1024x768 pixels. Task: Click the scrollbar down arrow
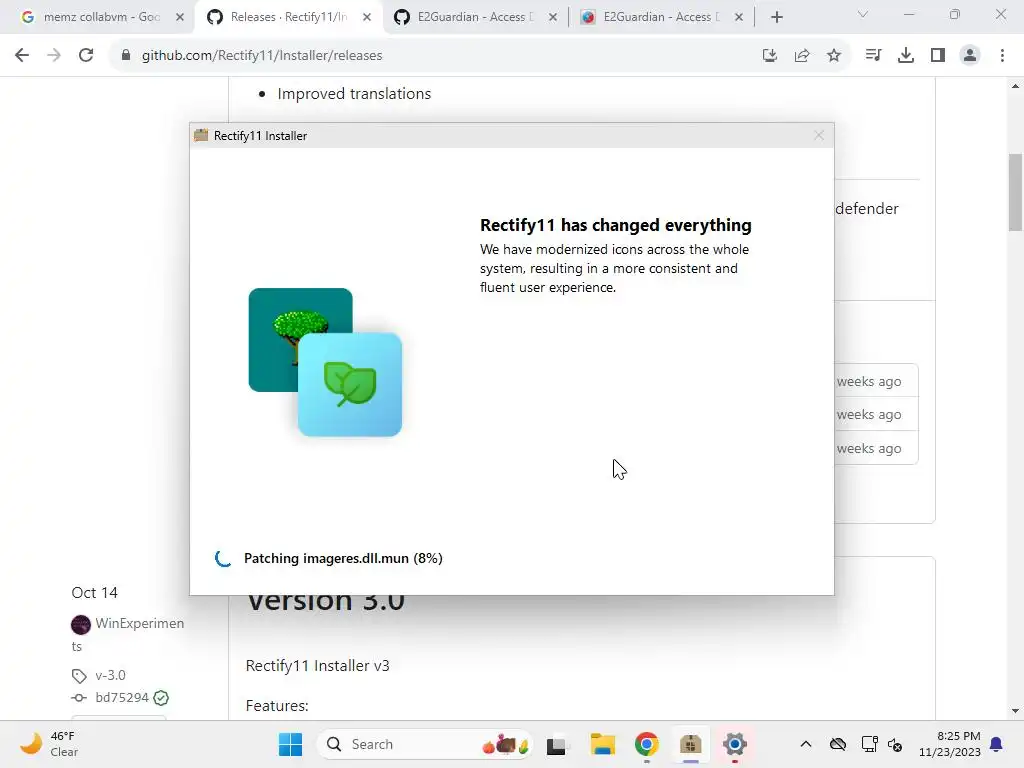[1015, 711]
